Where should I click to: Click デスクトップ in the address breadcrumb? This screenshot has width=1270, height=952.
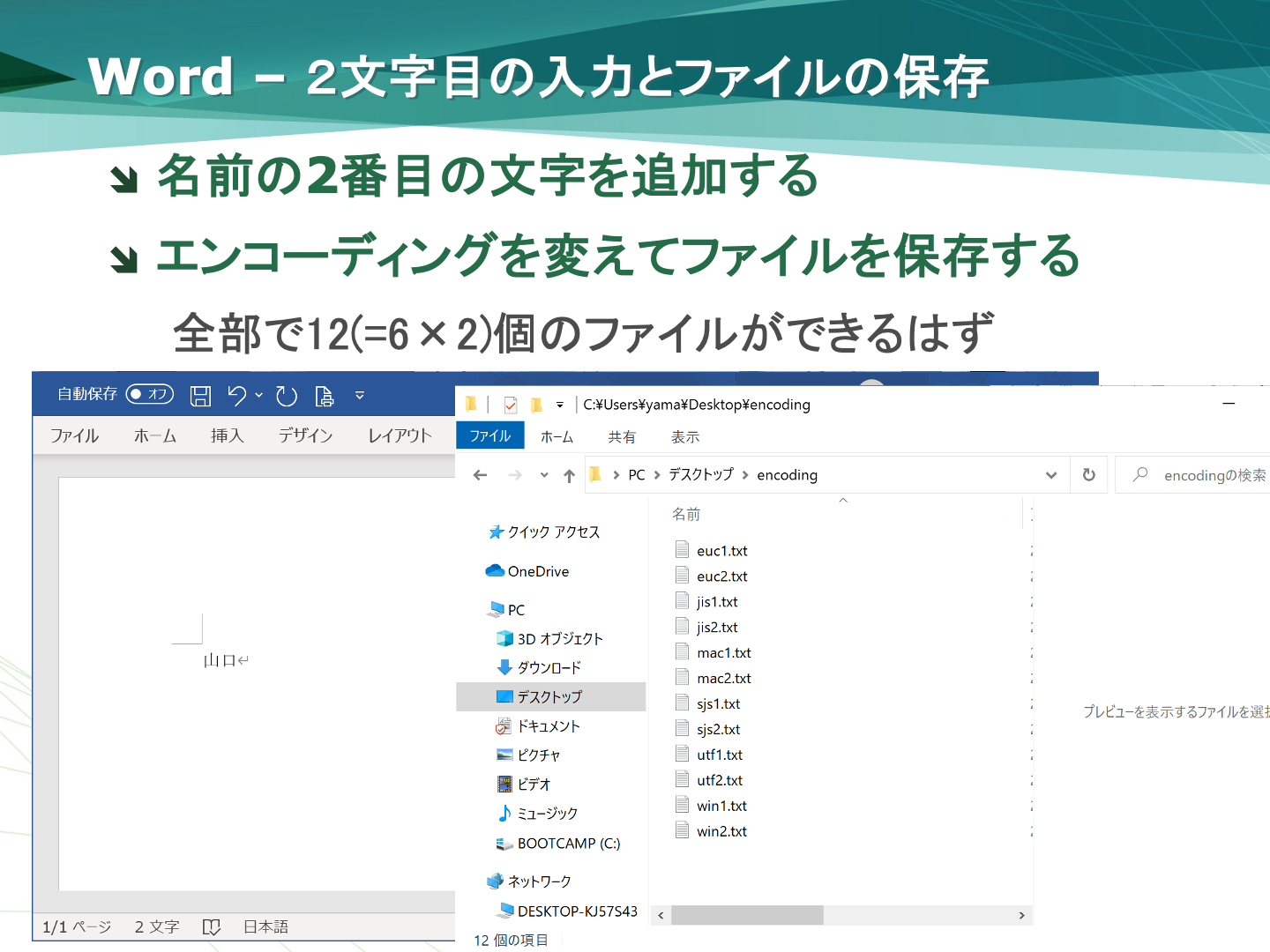point(700,474)
